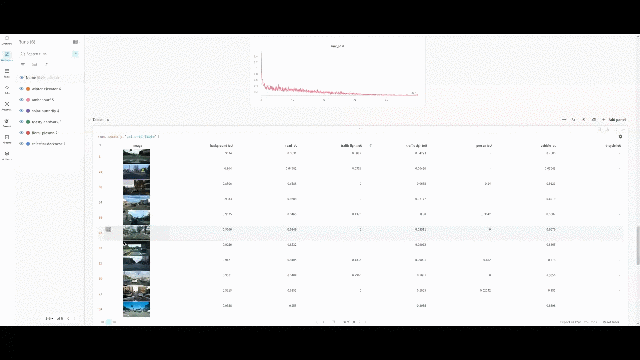Click the table panel's vertical scrollbar
The height and width of the screenshot is (360, 640).
pyautogui.click(x=638, y=246)
